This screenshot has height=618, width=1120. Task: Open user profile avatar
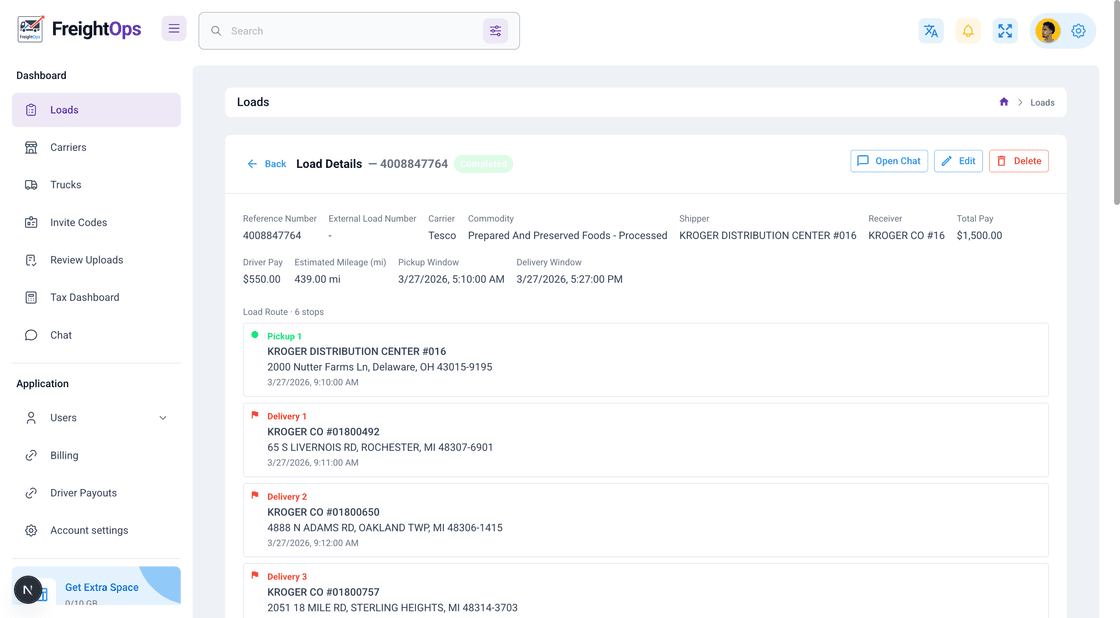tap(1048, 31)
